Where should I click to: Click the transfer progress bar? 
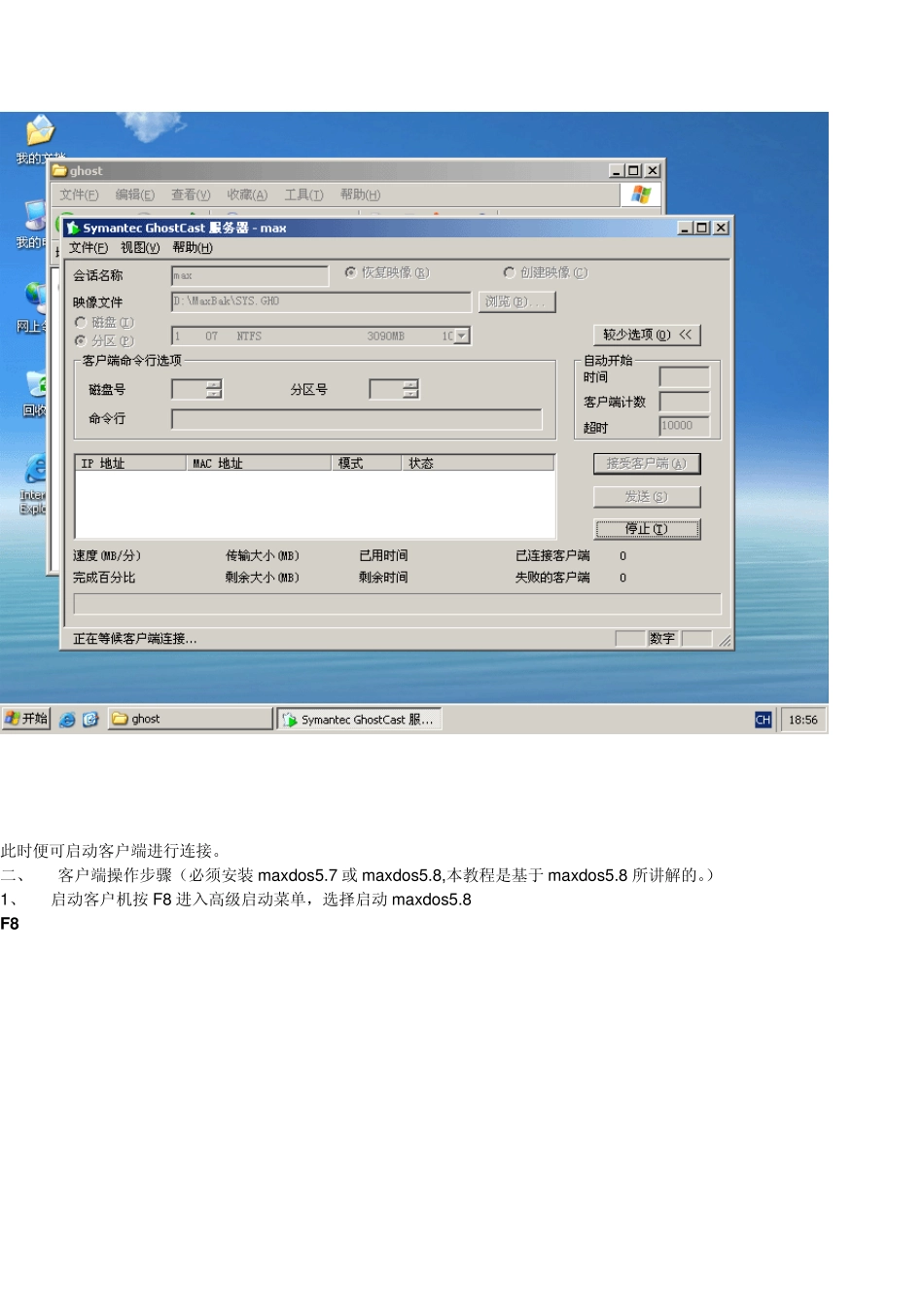[398, 604]
